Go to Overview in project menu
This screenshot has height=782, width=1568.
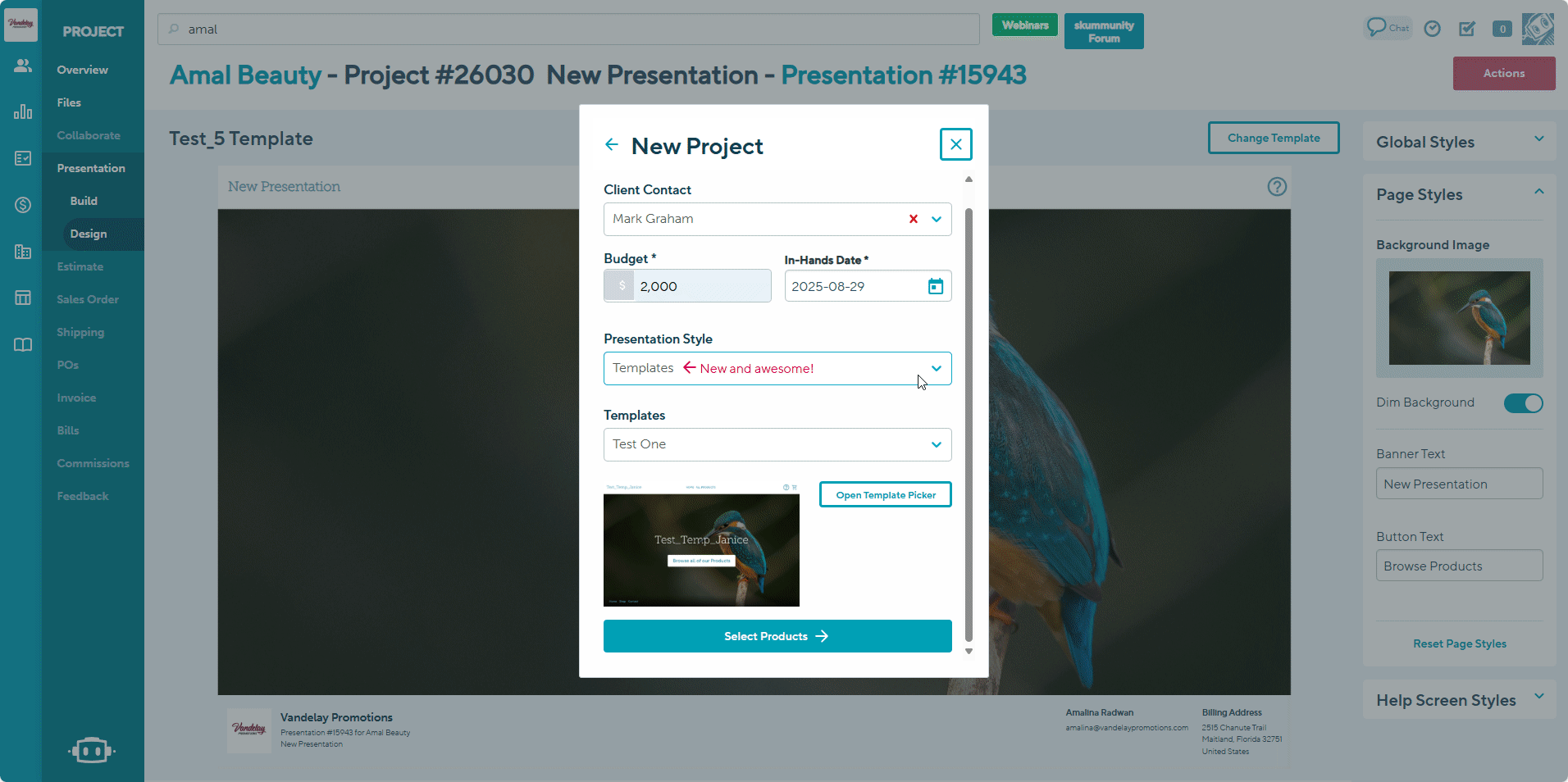(x=82, y=70)
